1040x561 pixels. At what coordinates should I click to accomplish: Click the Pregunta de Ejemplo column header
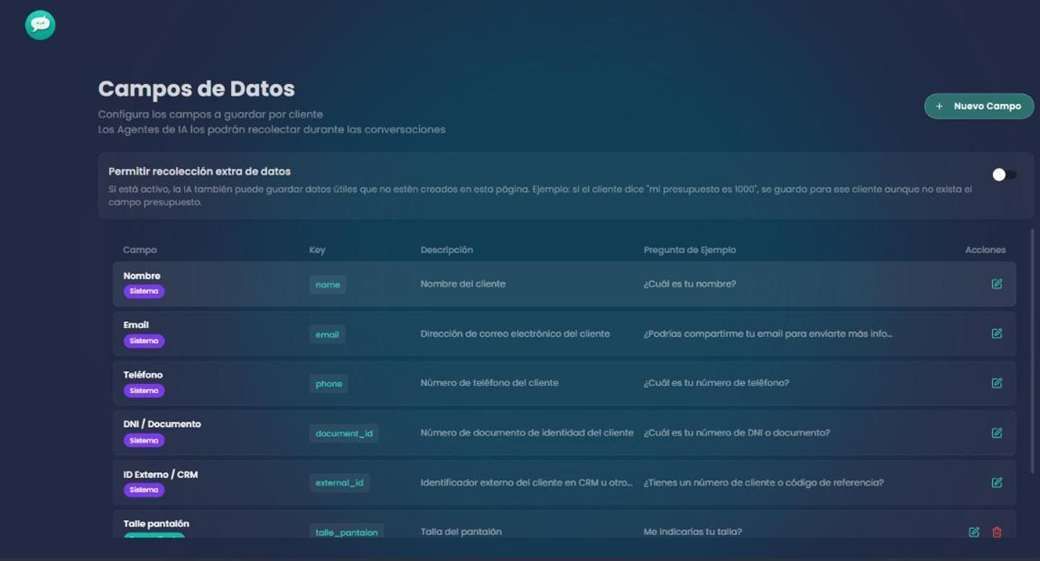pyautogui.click(x=689, y=250)
